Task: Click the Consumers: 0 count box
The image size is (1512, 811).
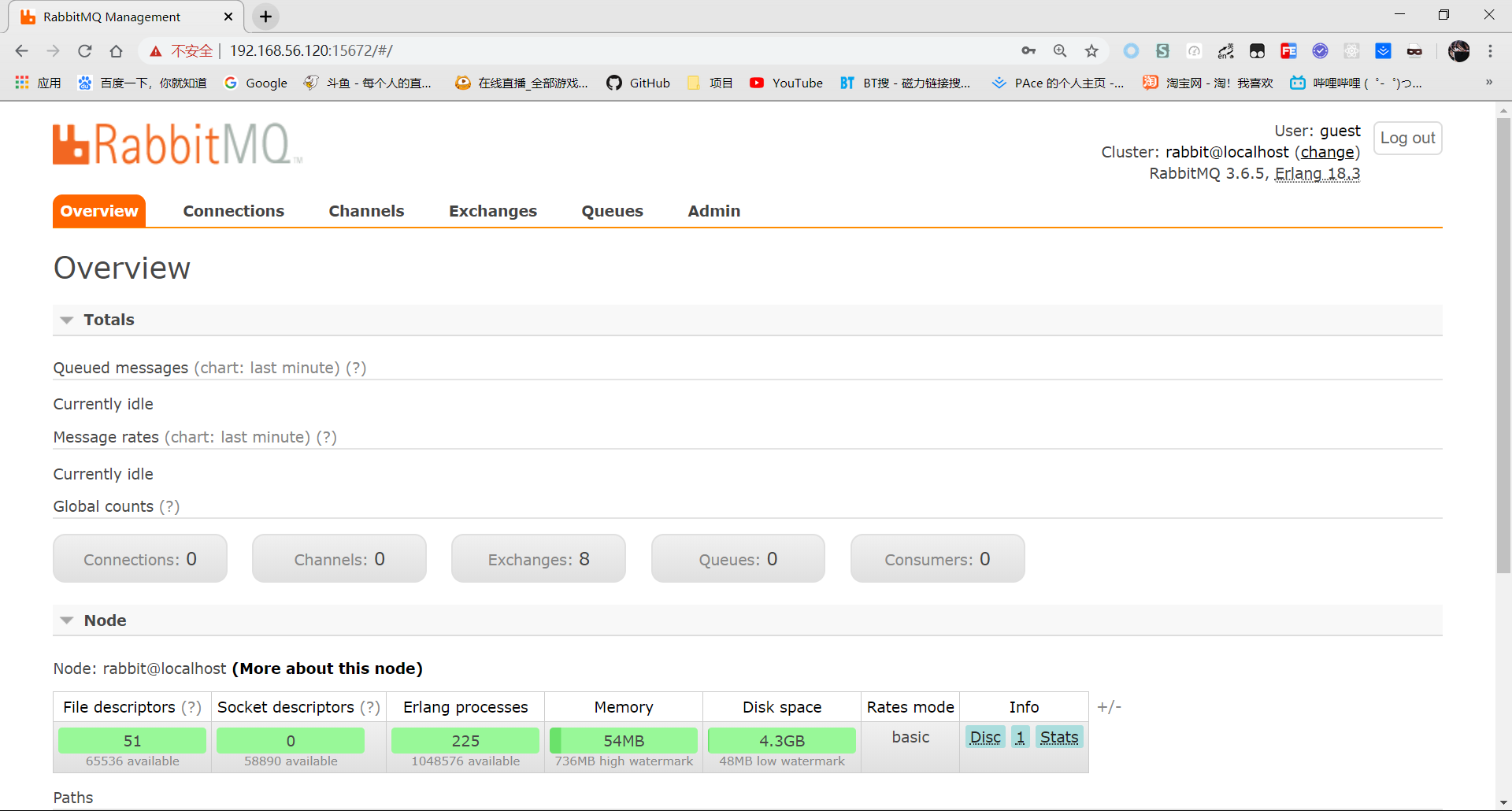Action: [937, 559]
